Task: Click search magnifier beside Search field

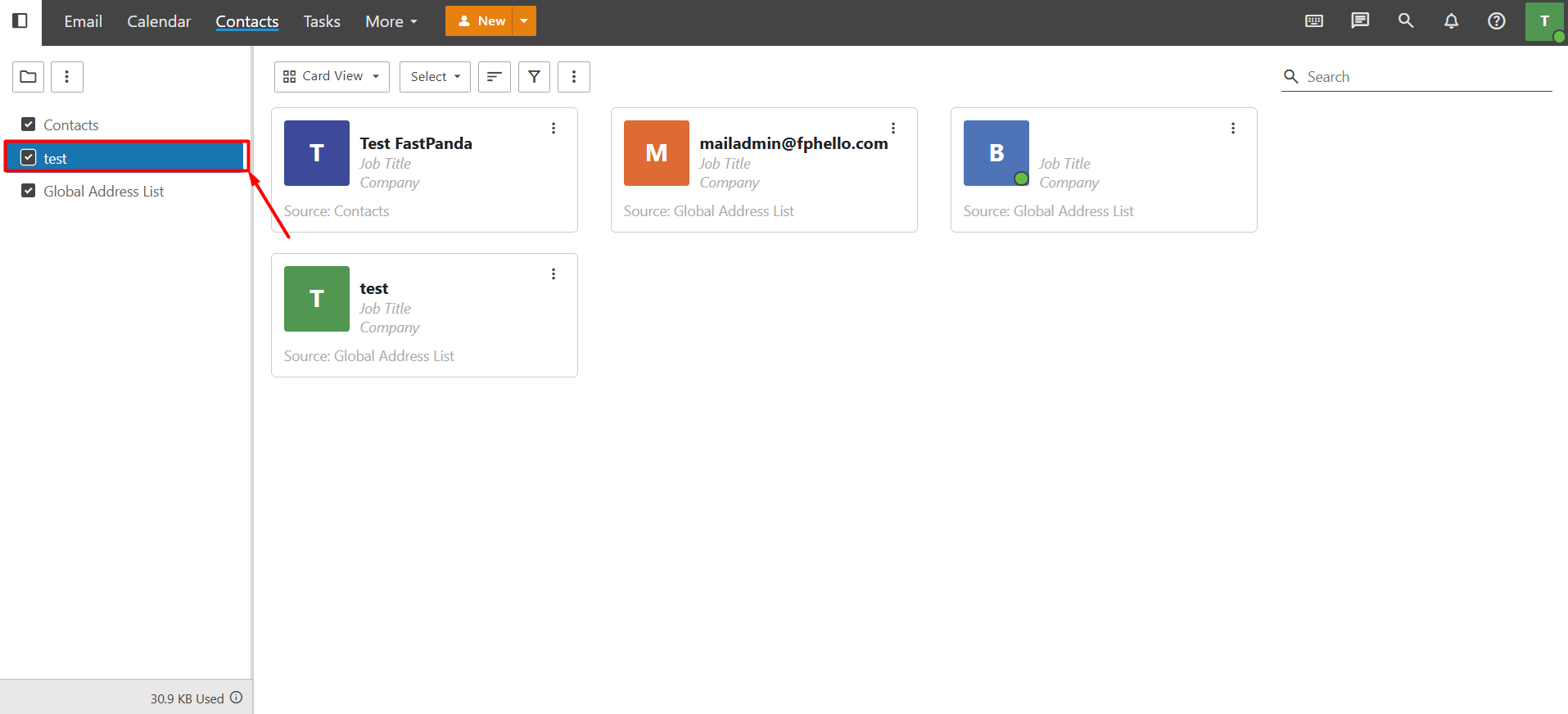Action: coord(1291,77)
